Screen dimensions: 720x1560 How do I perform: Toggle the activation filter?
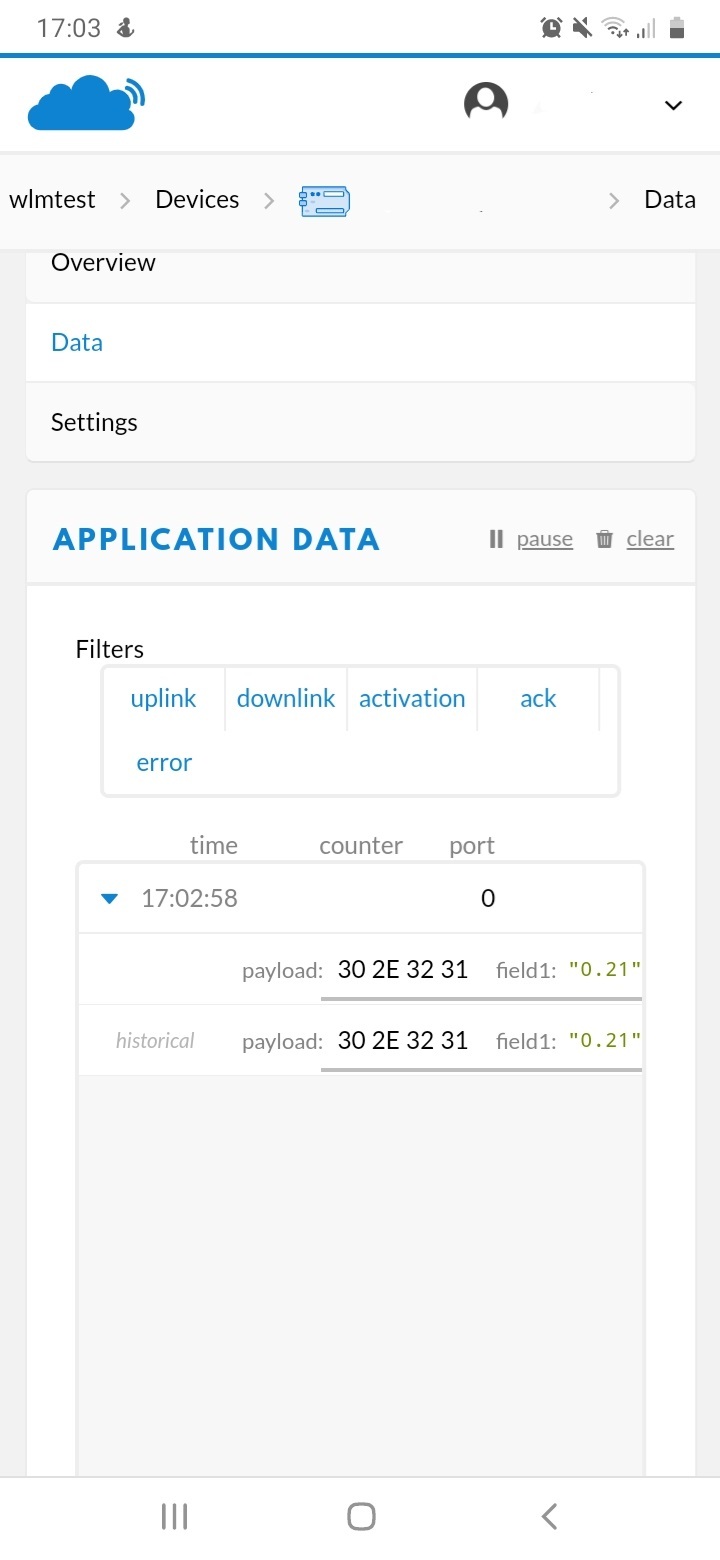point(412,698)
